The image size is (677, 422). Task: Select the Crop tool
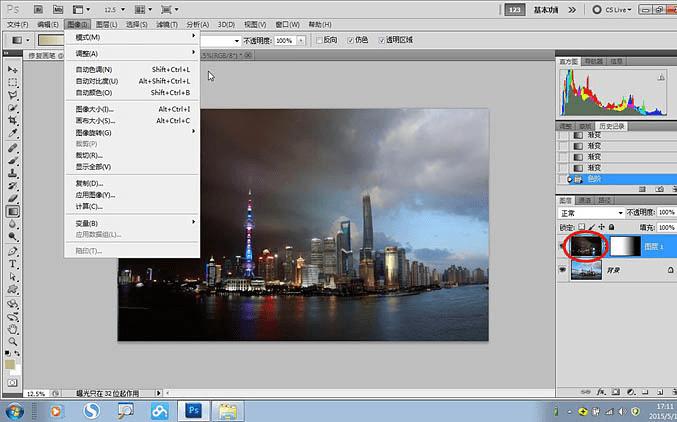tap(13, 120)
